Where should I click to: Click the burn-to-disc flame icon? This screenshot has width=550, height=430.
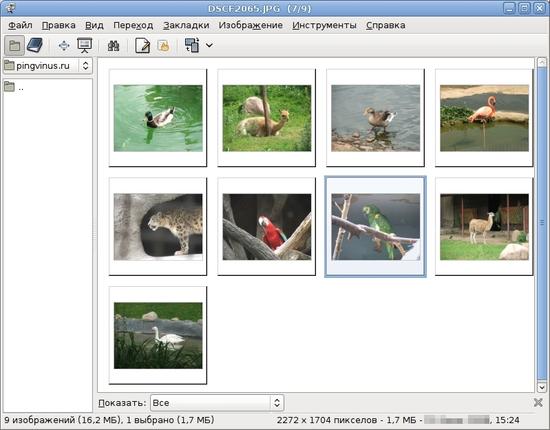(x=163, y=46)
